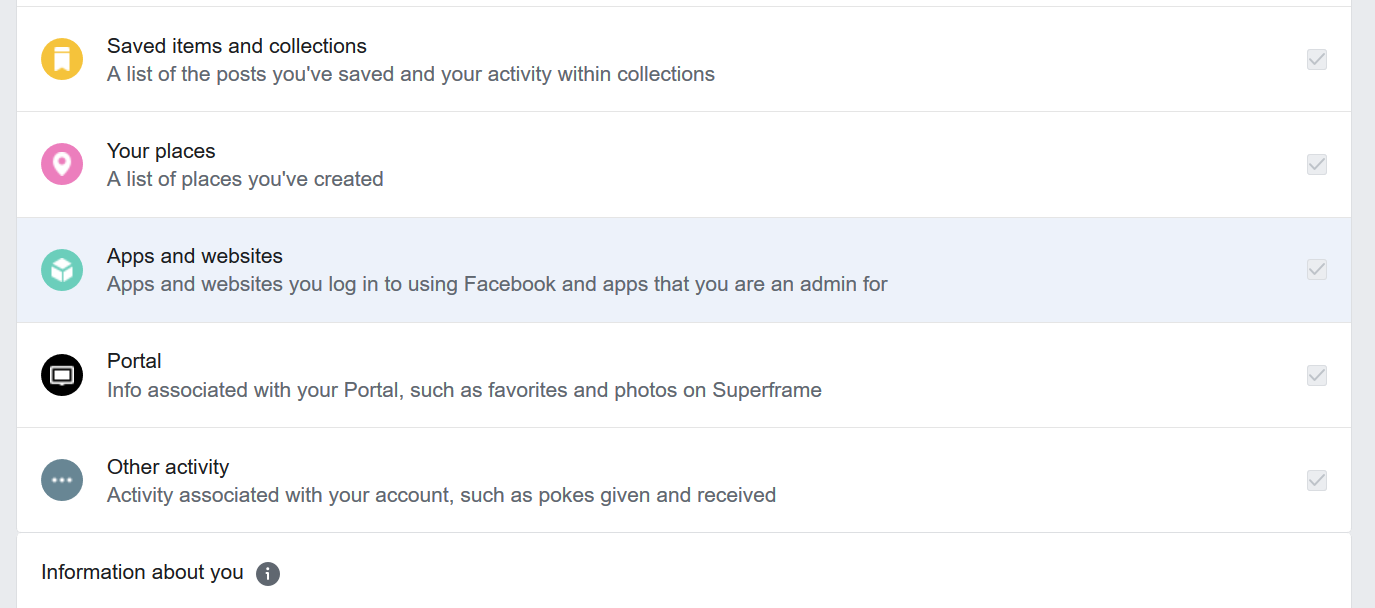Toggle the Saved items and collections checkbox

point(1317,59)
